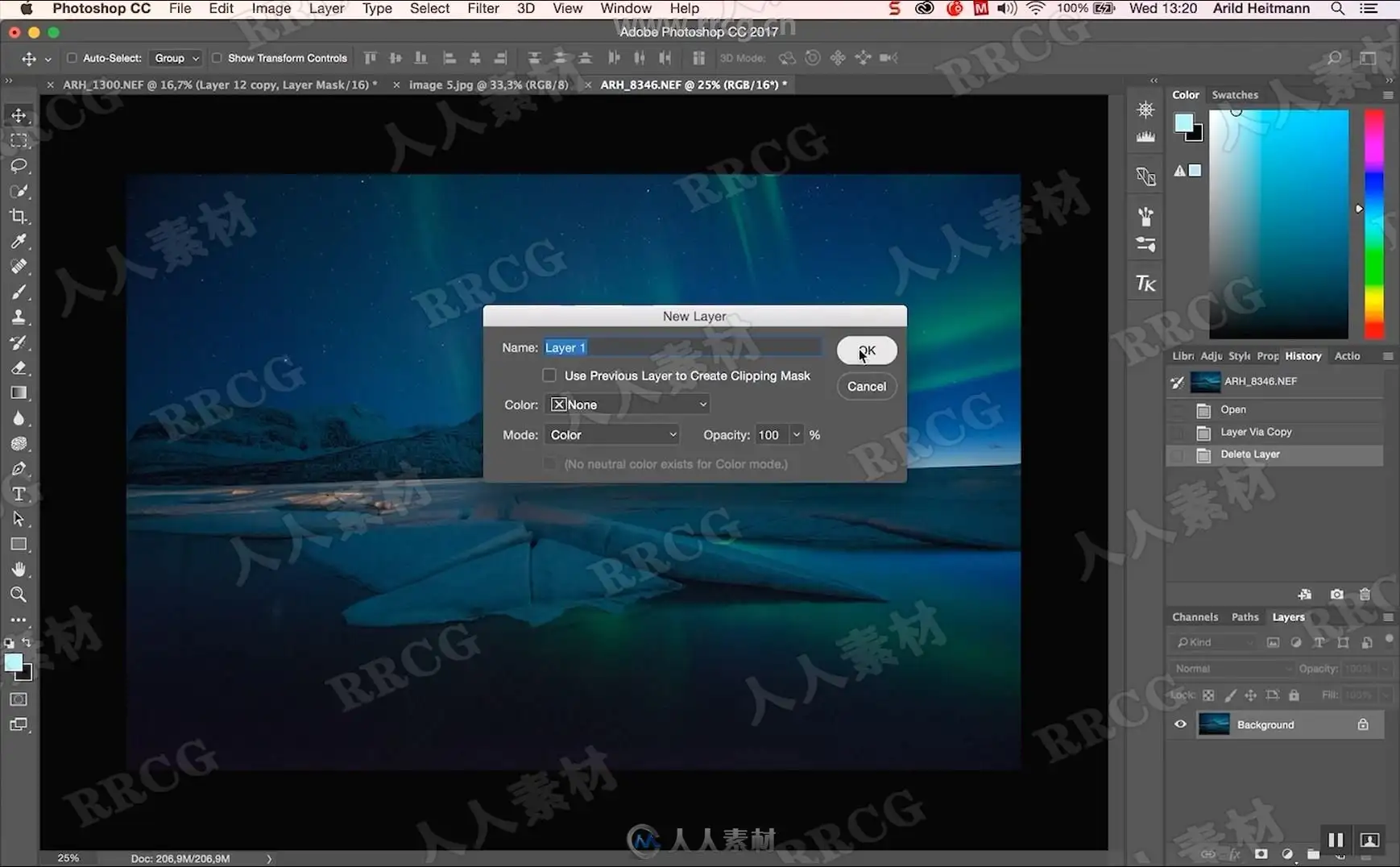Select the History Brush tool
The height and width of the screenshot is (867, 1400).
[x=19, y=342]
